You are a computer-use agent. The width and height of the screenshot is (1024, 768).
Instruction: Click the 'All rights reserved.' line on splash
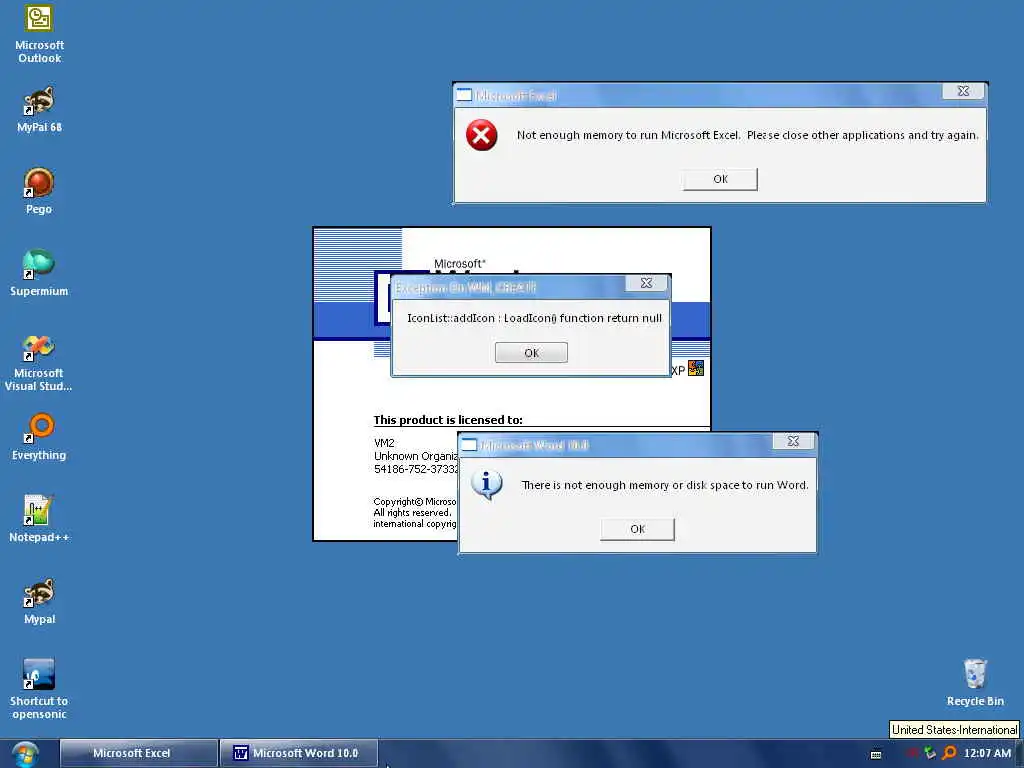412,513
